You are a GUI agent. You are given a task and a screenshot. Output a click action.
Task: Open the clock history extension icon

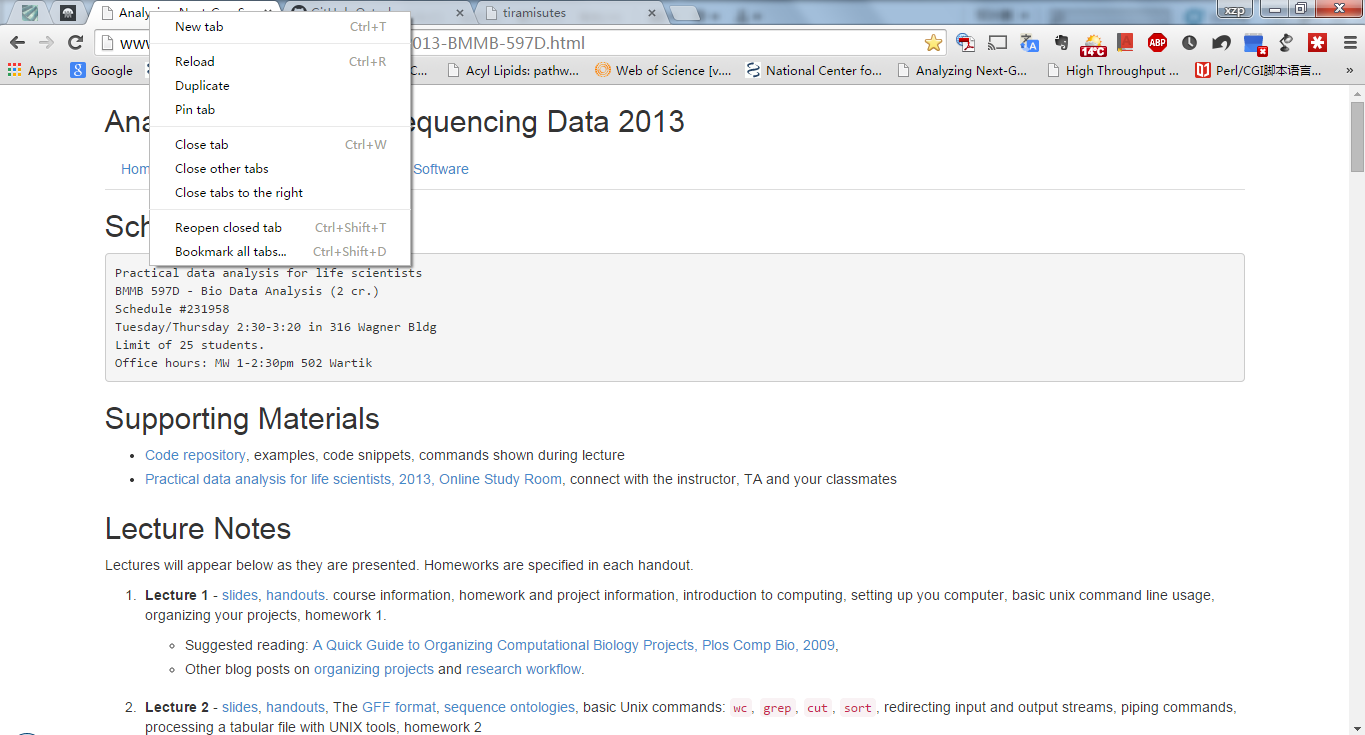(1189, 42)
